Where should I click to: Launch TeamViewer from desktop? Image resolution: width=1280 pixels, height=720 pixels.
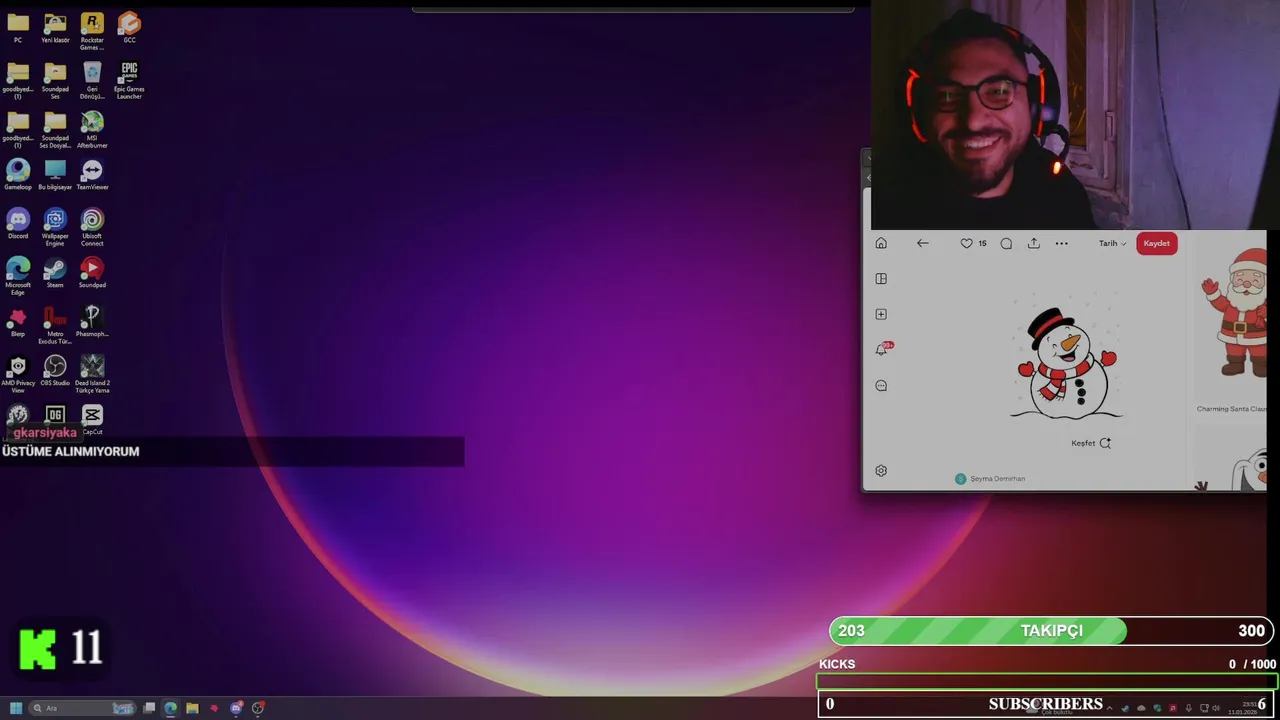92,174
